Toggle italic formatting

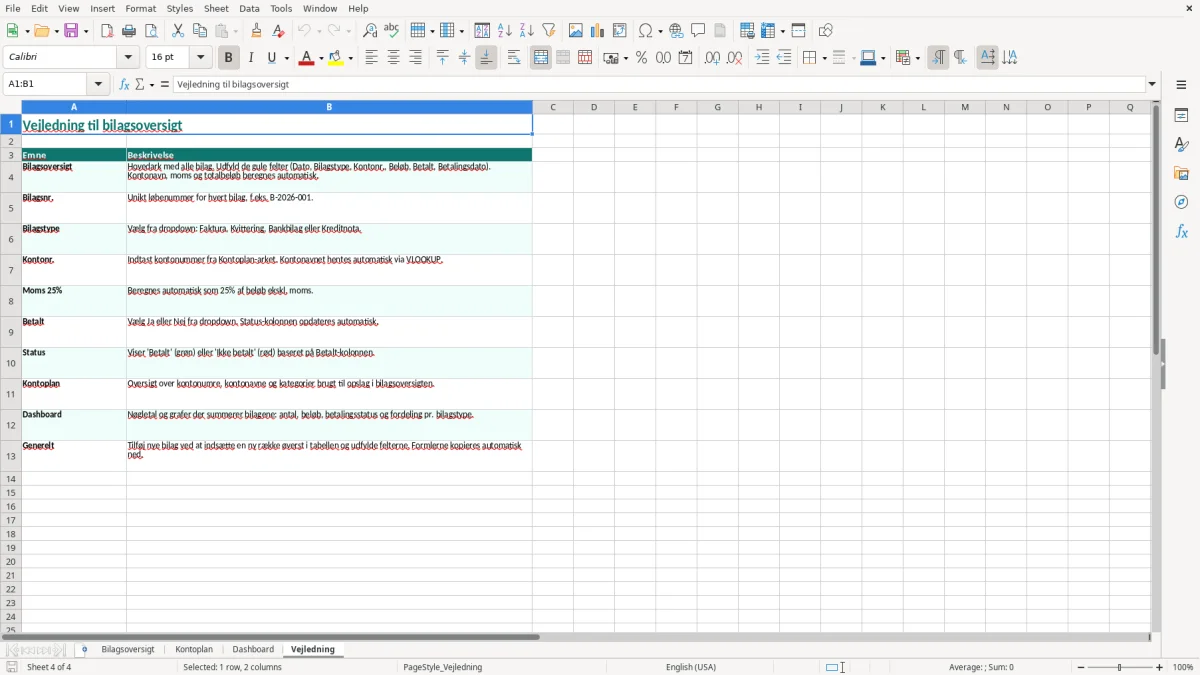pos(251,58)
